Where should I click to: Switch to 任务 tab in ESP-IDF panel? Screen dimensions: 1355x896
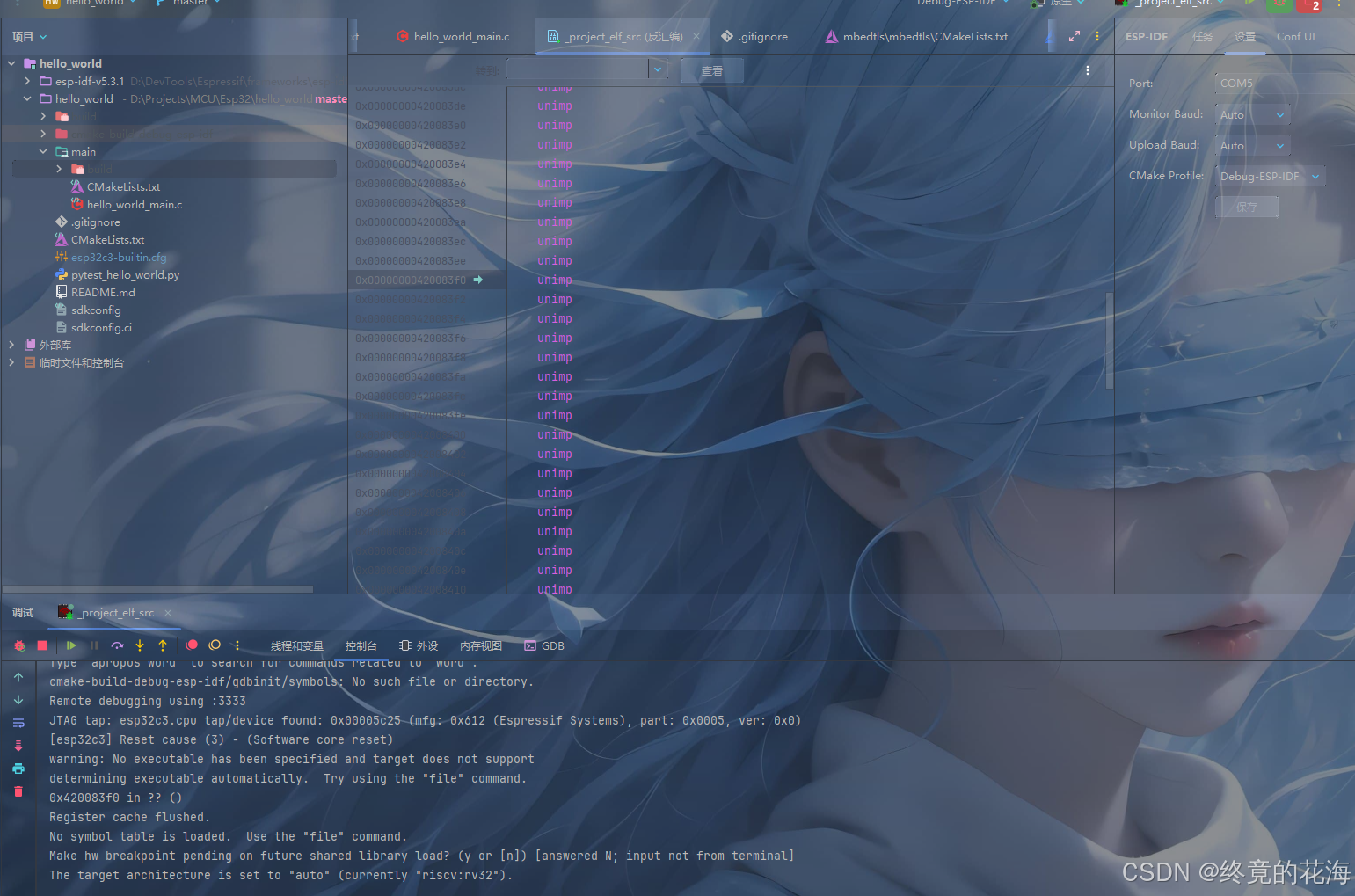tap(1202, 37)
